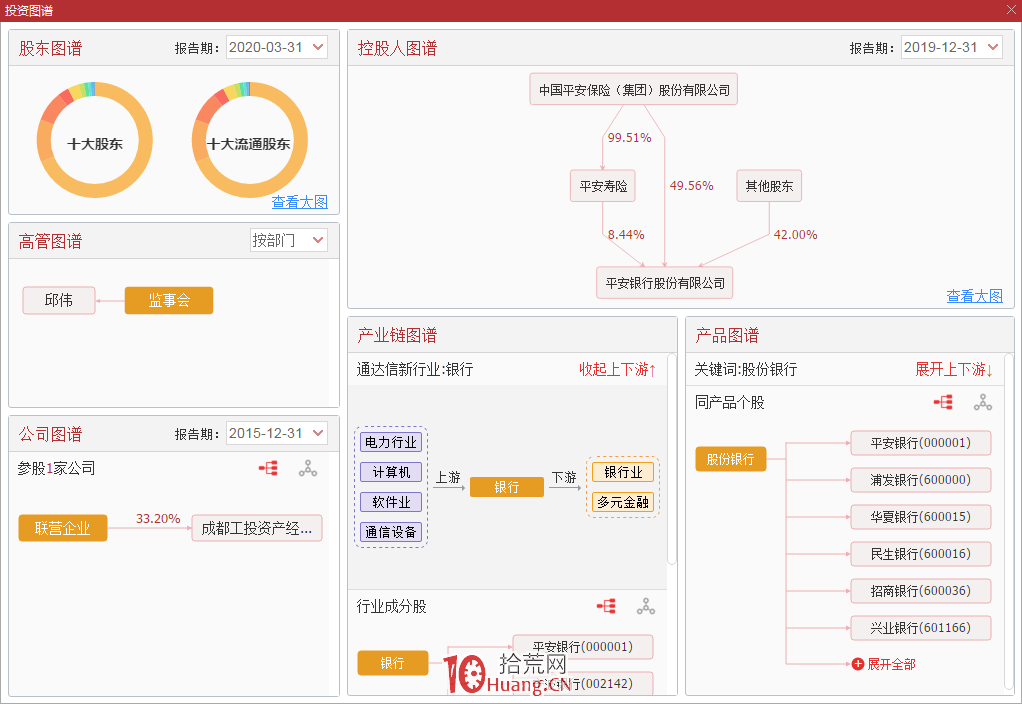Select the 十大股东 donut chart
This screenshot has width=1022, height=704.
pyautogui.click(x=95, y=140)
